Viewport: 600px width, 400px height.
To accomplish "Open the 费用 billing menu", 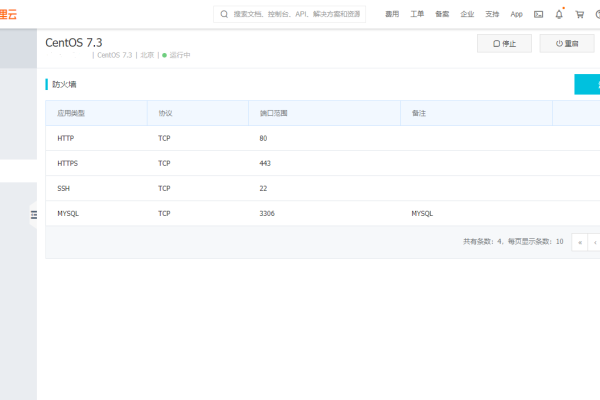I will pyautogui.click(x=393, y=14).
